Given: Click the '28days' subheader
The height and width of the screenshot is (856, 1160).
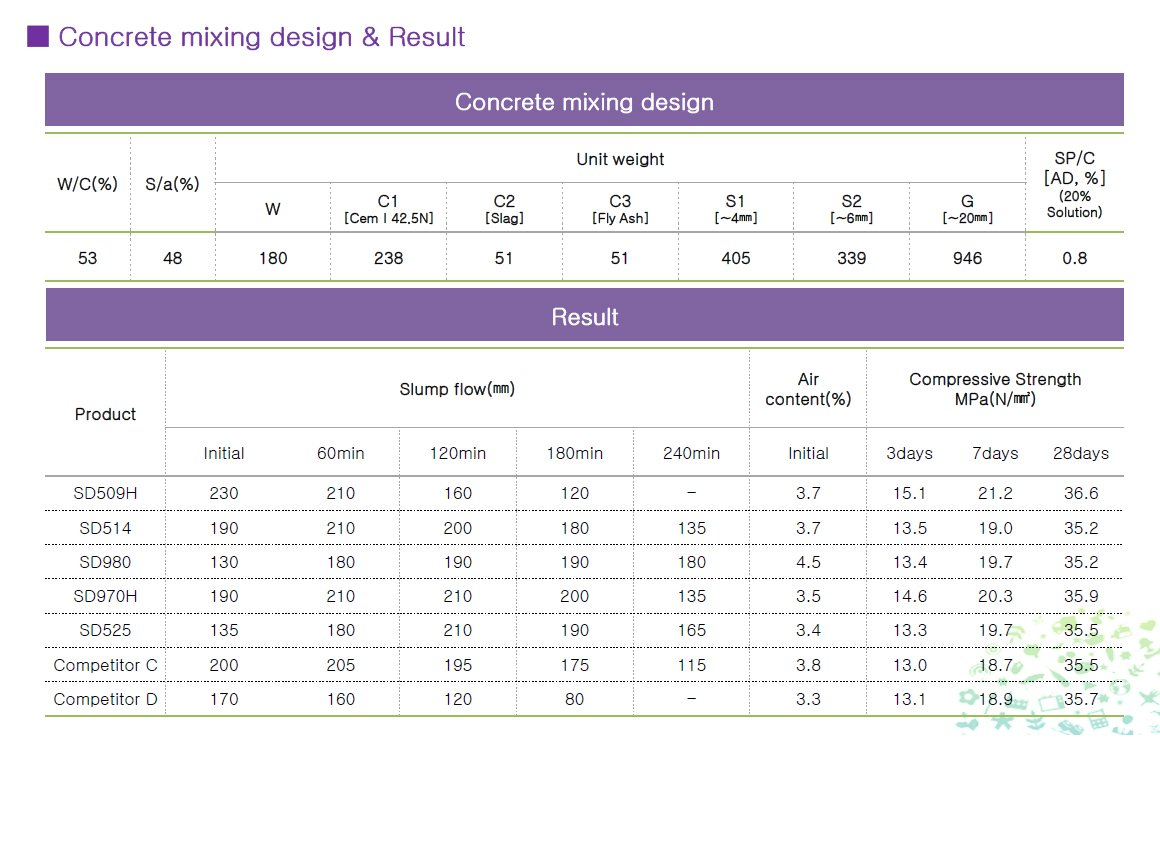Looking at the screenshot, I should 1081,454.
